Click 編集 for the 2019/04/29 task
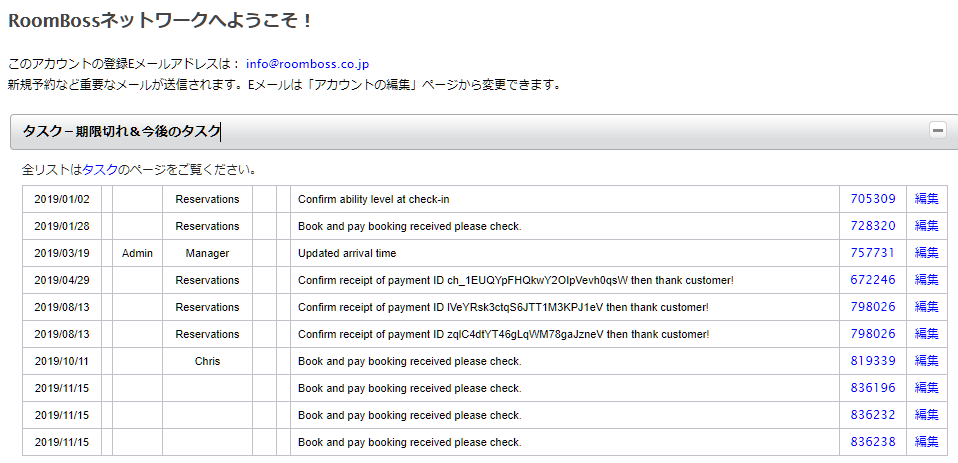 tap(926, 280)
